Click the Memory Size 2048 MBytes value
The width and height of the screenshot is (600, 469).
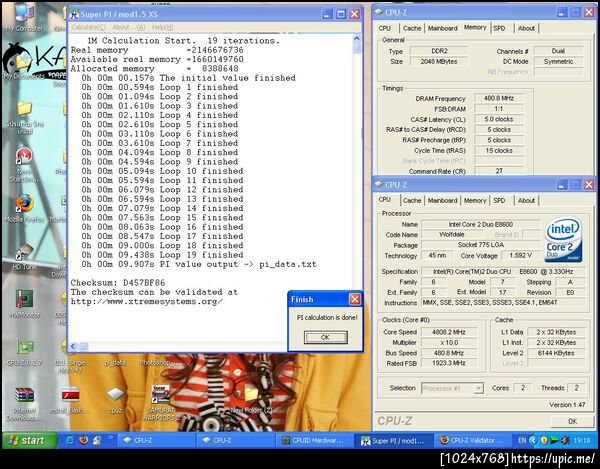pos(439,61)
